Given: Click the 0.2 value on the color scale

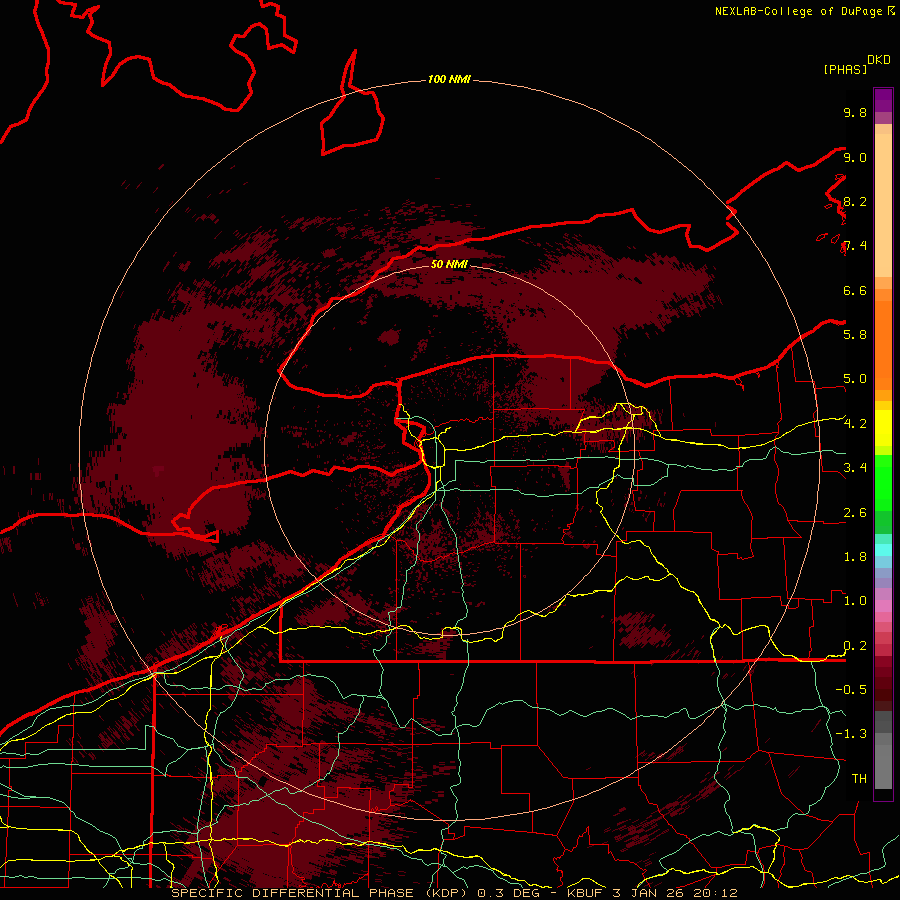Looking at the screenshot, I should click(x=855, y=646).
